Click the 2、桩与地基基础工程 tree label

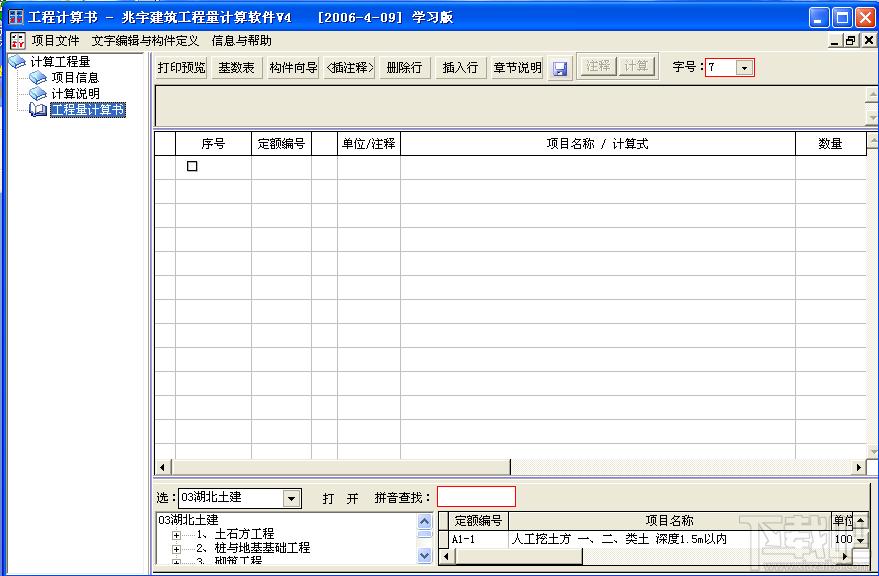pos(253,547)
